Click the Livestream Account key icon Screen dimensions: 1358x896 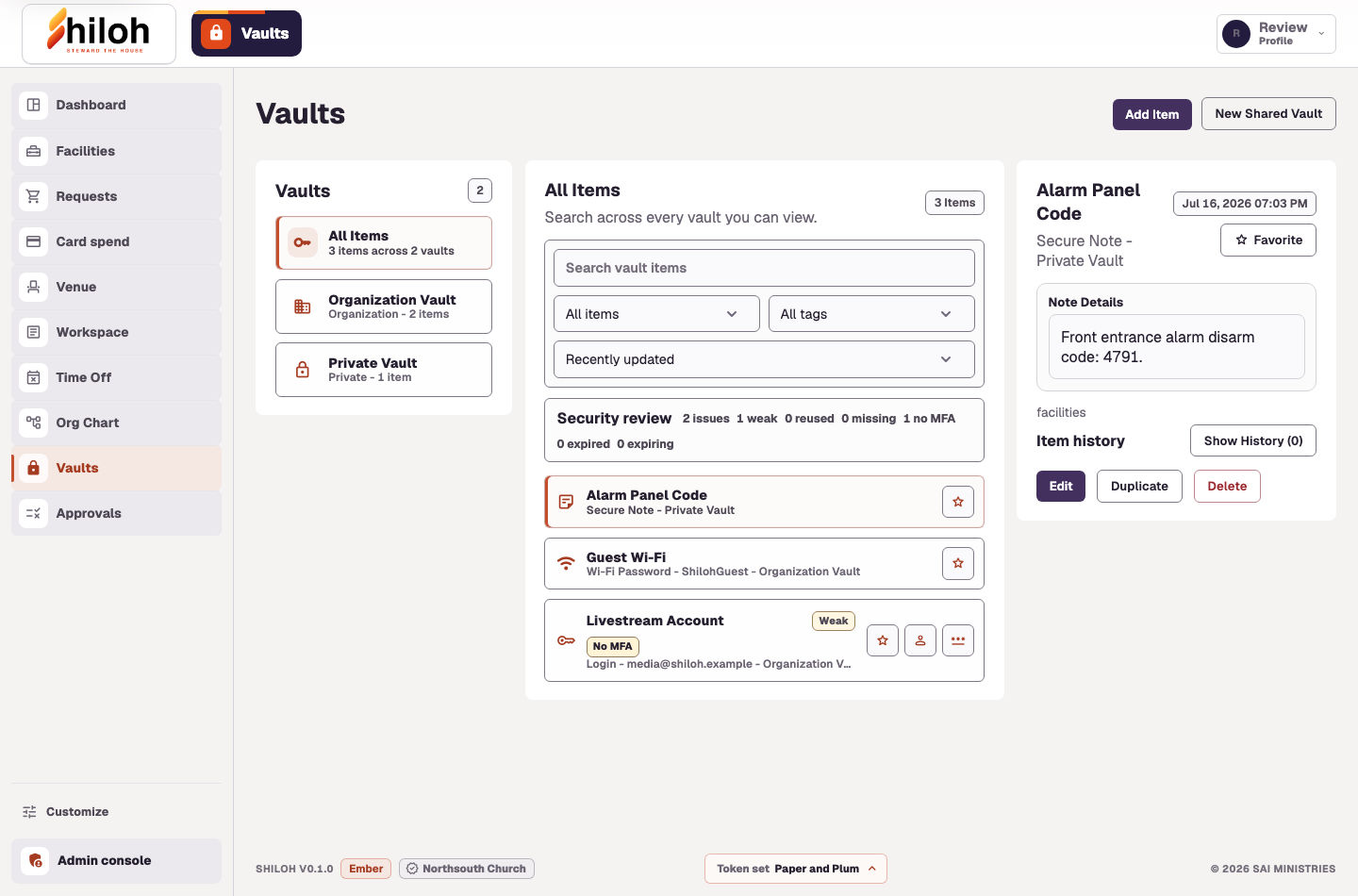[x=566, y=640]
